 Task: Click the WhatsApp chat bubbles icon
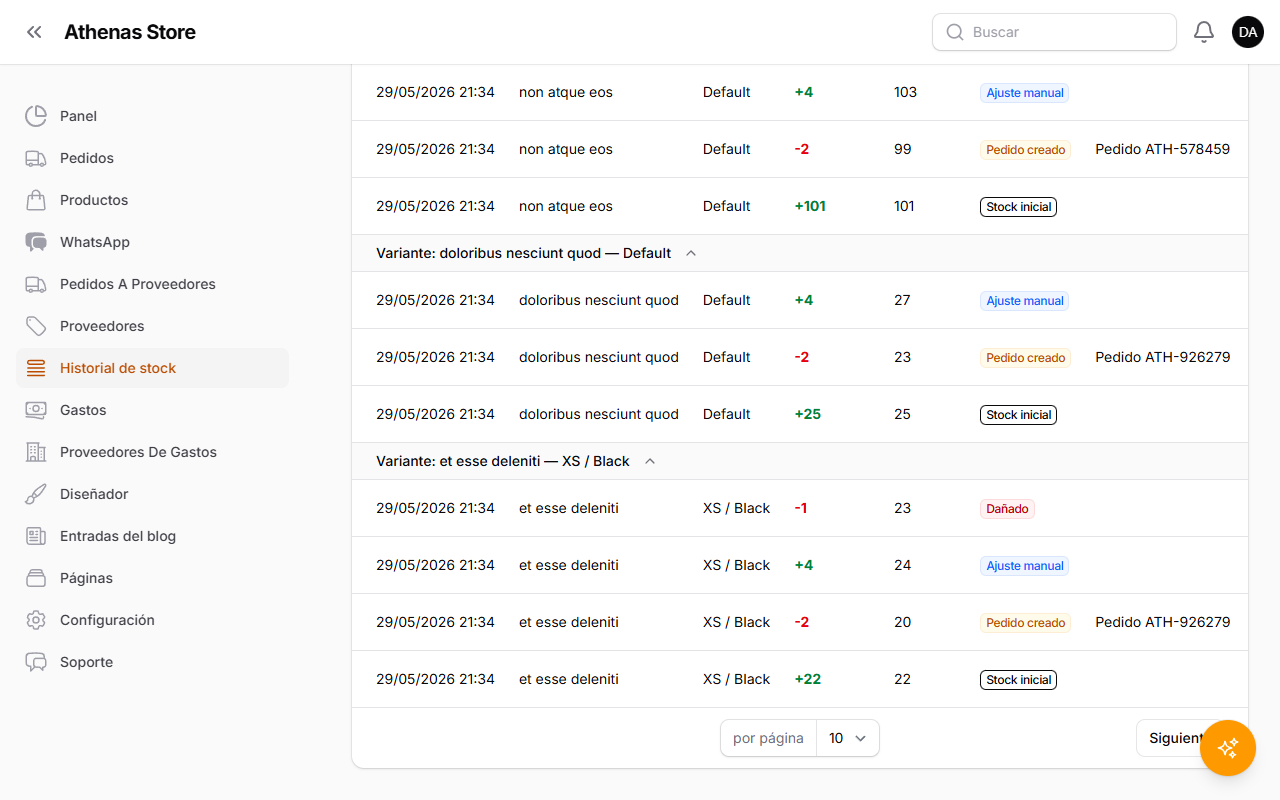[36, 242]
